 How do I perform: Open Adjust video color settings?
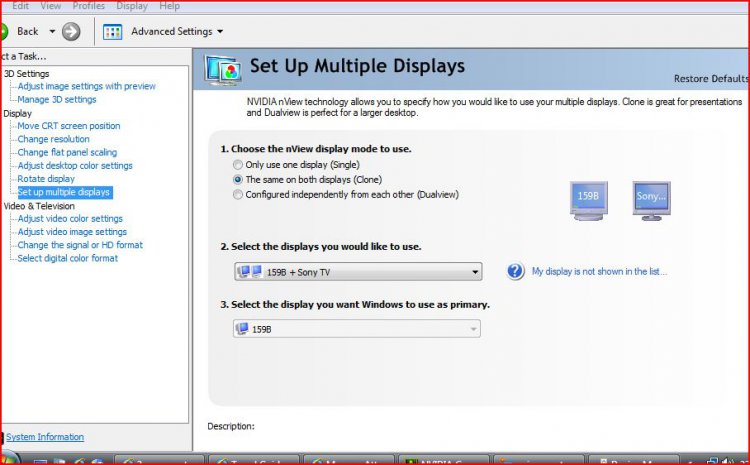click(x=70, y=219)
